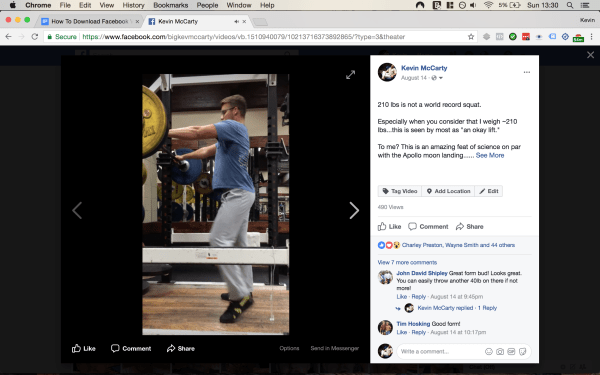View reactions from Charley Preston and others
600x375 pixels.
(x=458, y=245)
